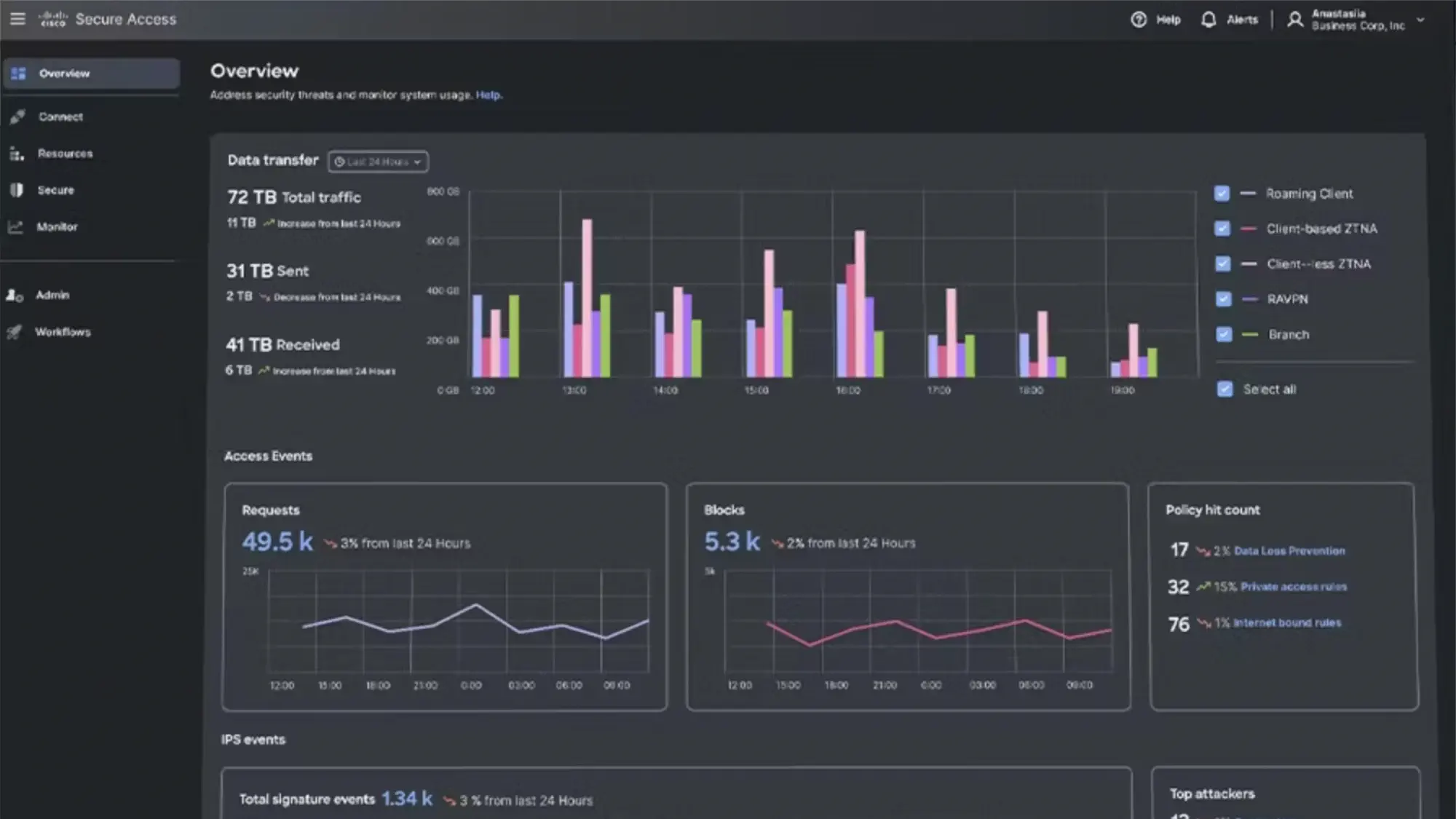This screenshot has height=819, width=1456.
Task: Click the Workflows rocket icon
Action: pos(15,332)
